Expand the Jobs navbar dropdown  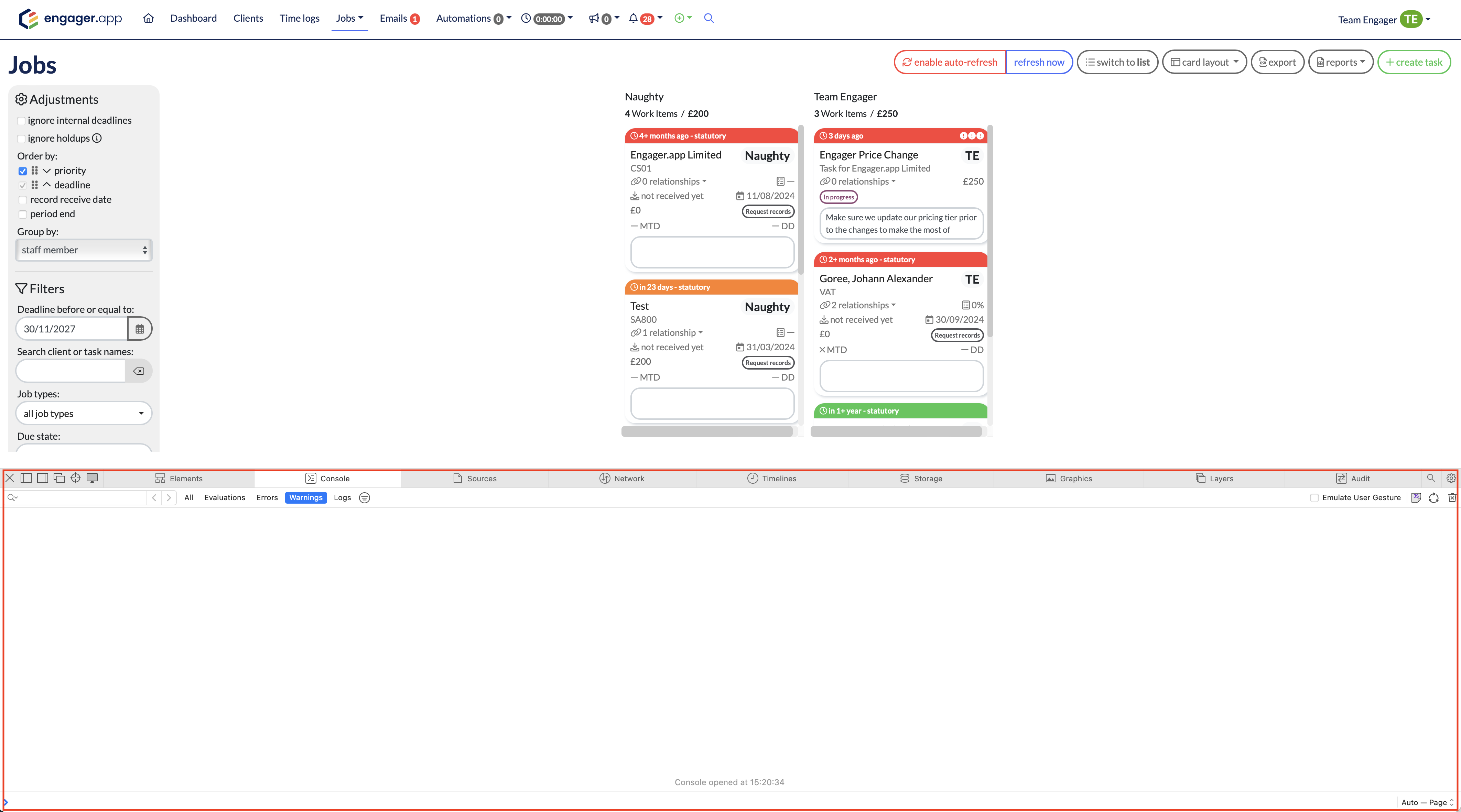(x=349, y=18)
